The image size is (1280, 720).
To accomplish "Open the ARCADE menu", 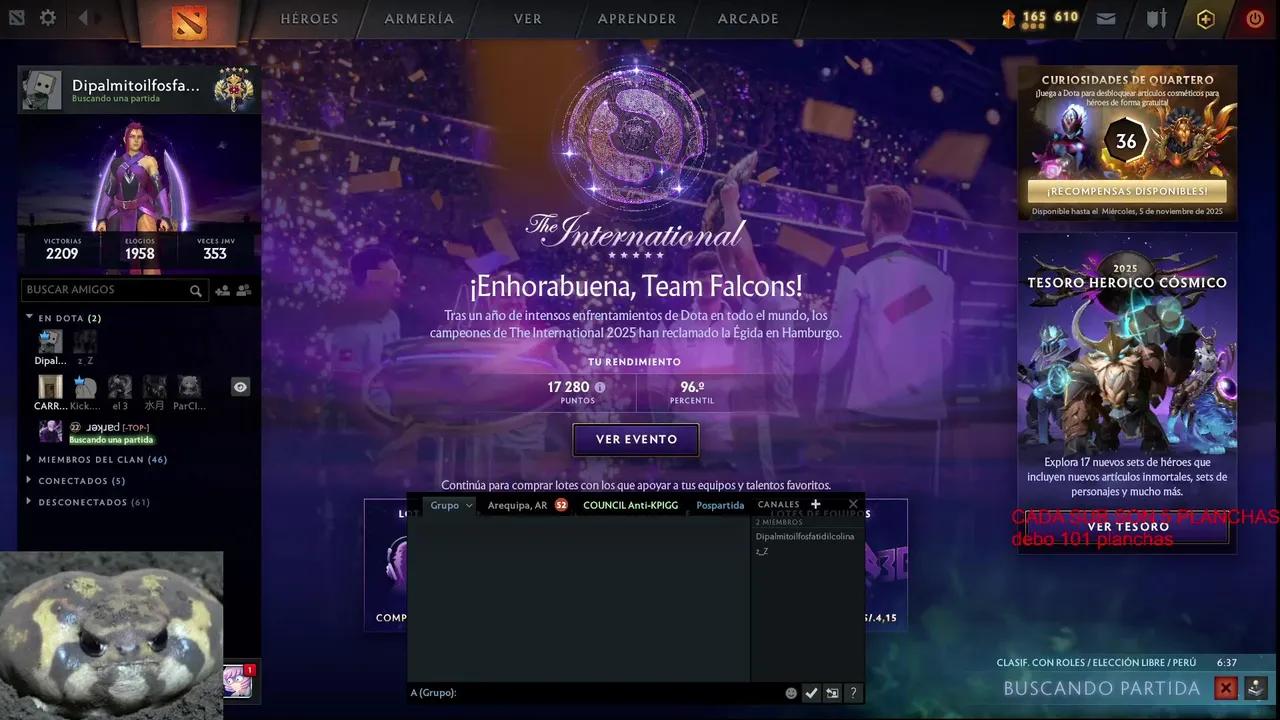I will click(x=748, y=19).
